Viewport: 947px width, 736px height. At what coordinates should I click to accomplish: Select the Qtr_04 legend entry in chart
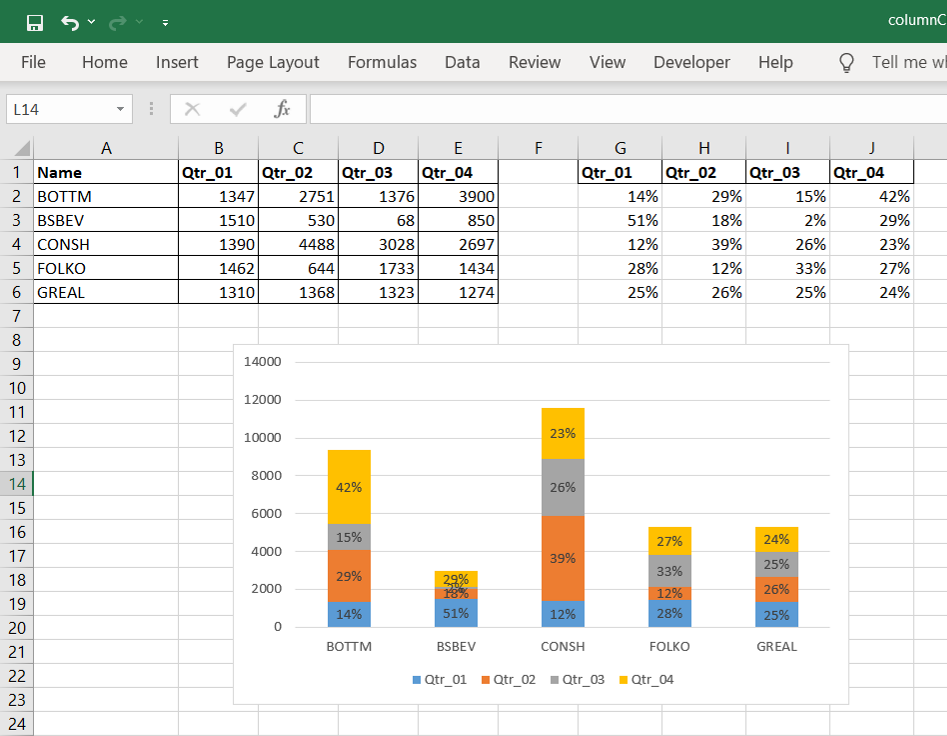tap(646, 680)
